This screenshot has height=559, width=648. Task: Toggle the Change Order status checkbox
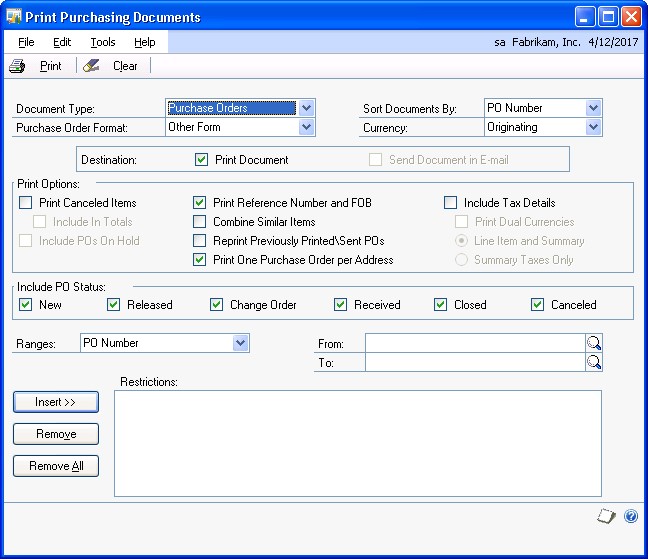[x=217, y=304]
